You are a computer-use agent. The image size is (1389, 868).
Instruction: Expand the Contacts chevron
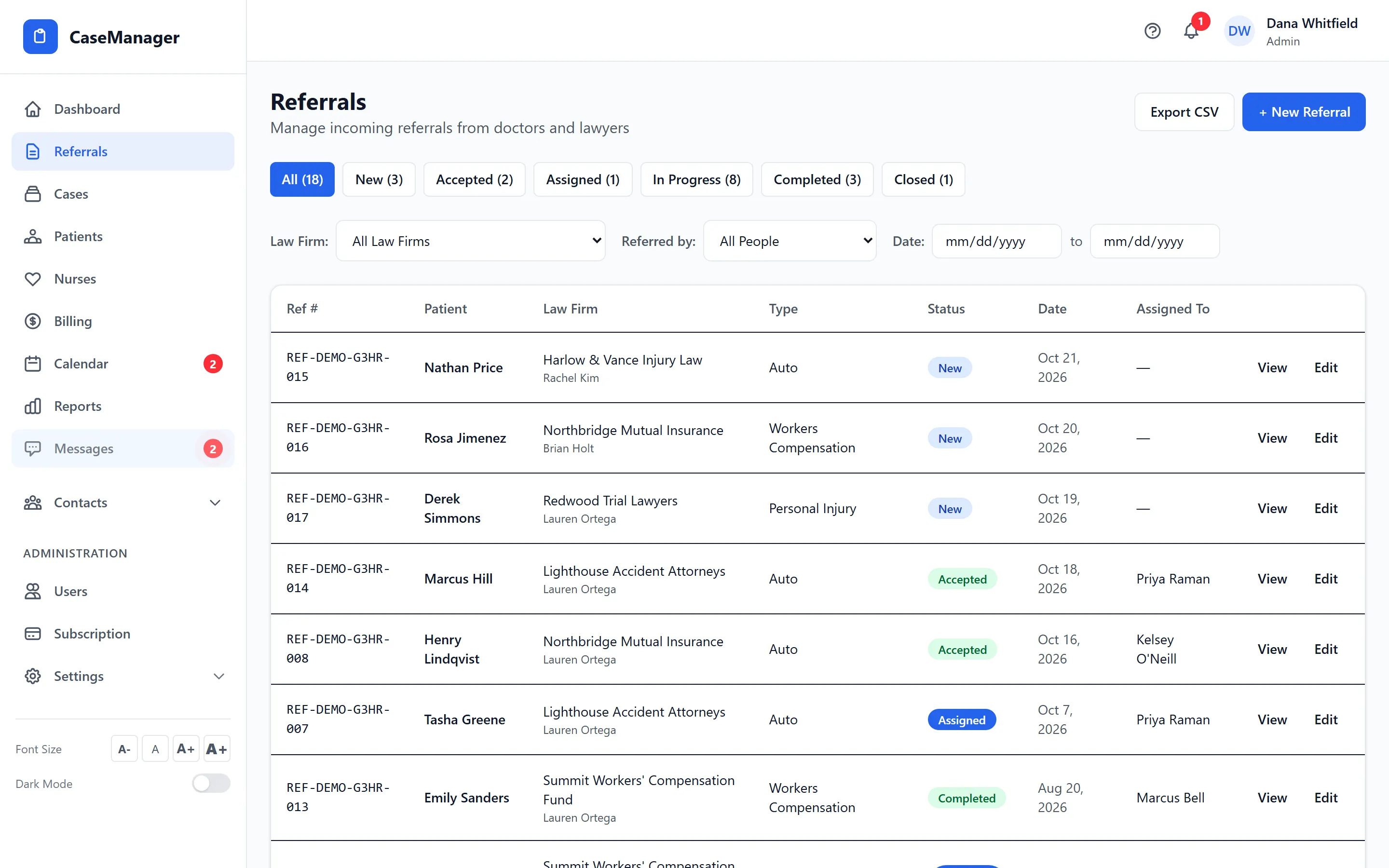[x=215, y=503]
